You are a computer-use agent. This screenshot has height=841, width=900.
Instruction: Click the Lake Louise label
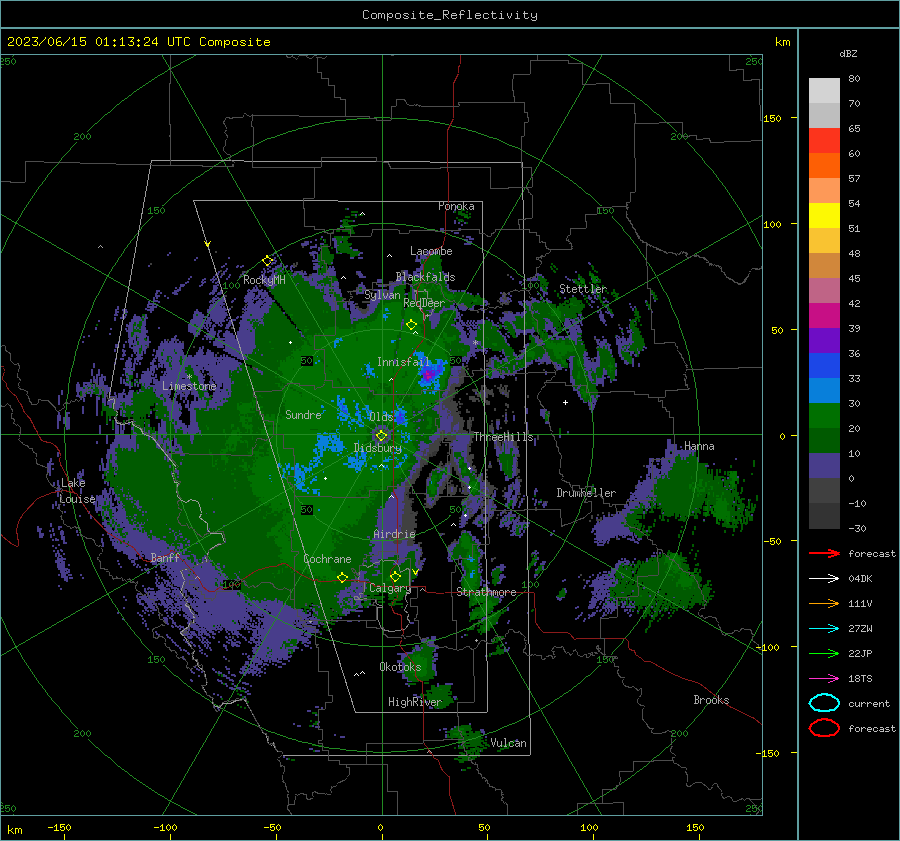[77, 491]
